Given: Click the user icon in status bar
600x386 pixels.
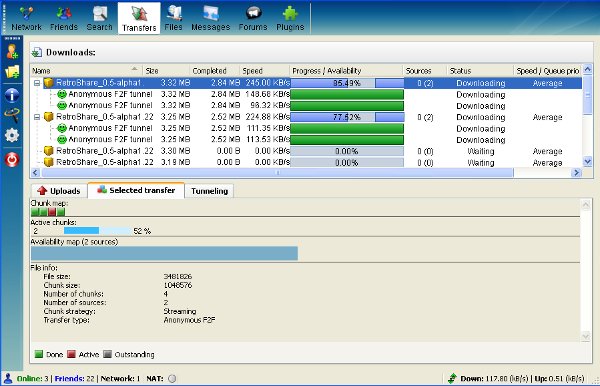Looking at the screenshot, I should click(x=8, y=378).
